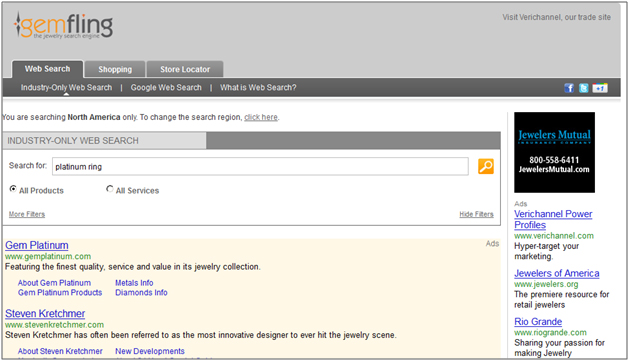The image size is (630, 361).
Task: Open What is Web Search? item
Action: pos(258,87)
